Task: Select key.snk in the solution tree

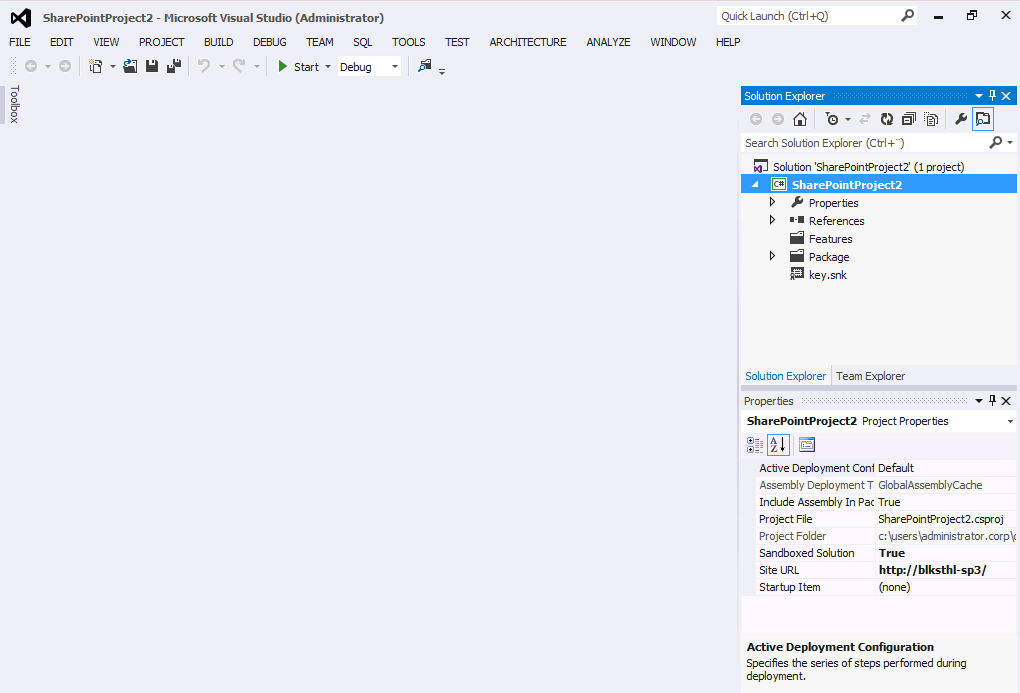Action: (x=827, y=275)
